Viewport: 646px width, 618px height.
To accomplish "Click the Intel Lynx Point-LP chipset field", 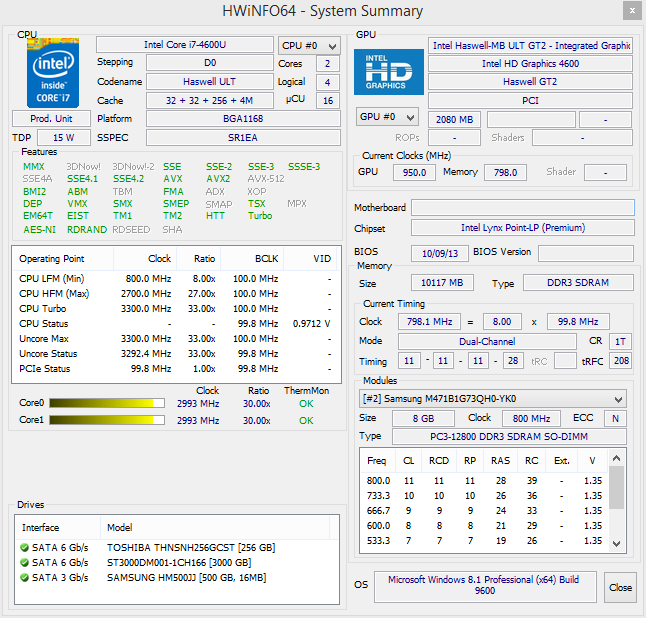I will point(523,228).
